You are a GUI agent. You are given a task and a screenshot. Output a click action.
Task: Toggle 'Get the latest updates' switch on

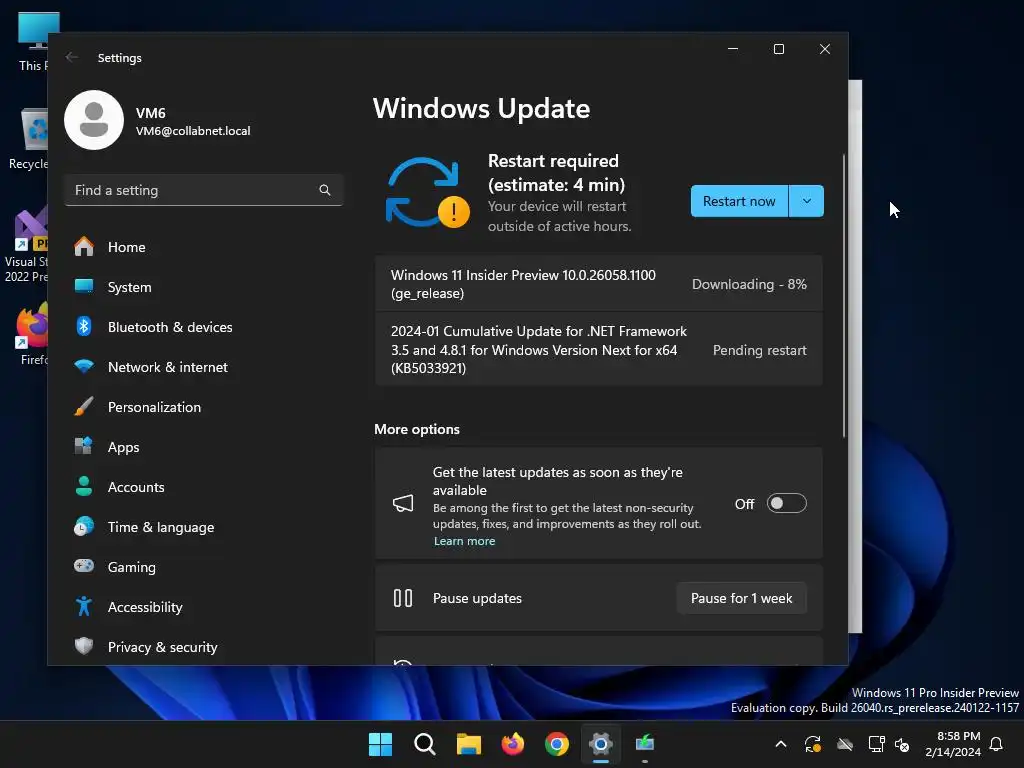tap(786, 504)
